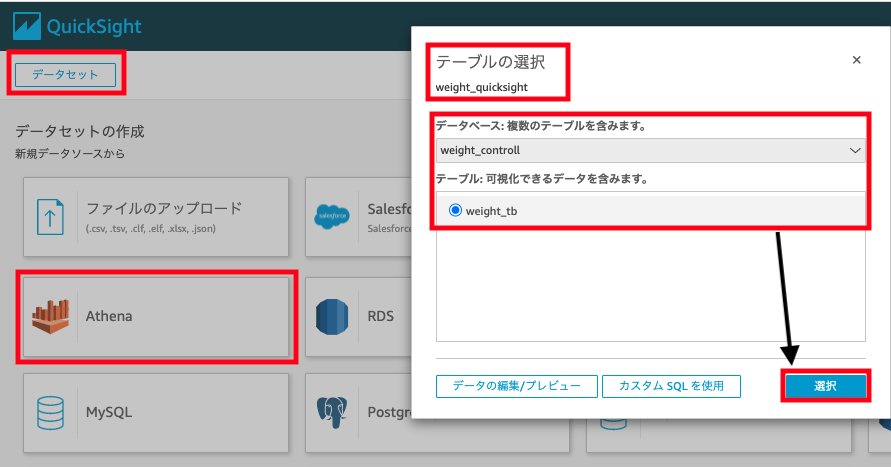
Task: Click the データセットの作成 heading
Action: tap(80, 131)
